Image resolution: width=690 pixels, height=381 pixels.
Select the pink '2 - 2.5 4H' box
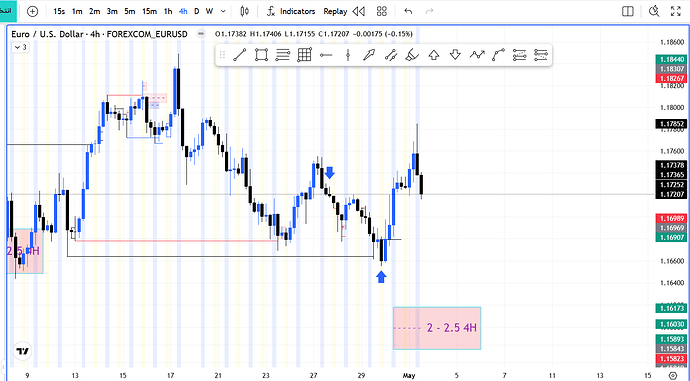437,328
